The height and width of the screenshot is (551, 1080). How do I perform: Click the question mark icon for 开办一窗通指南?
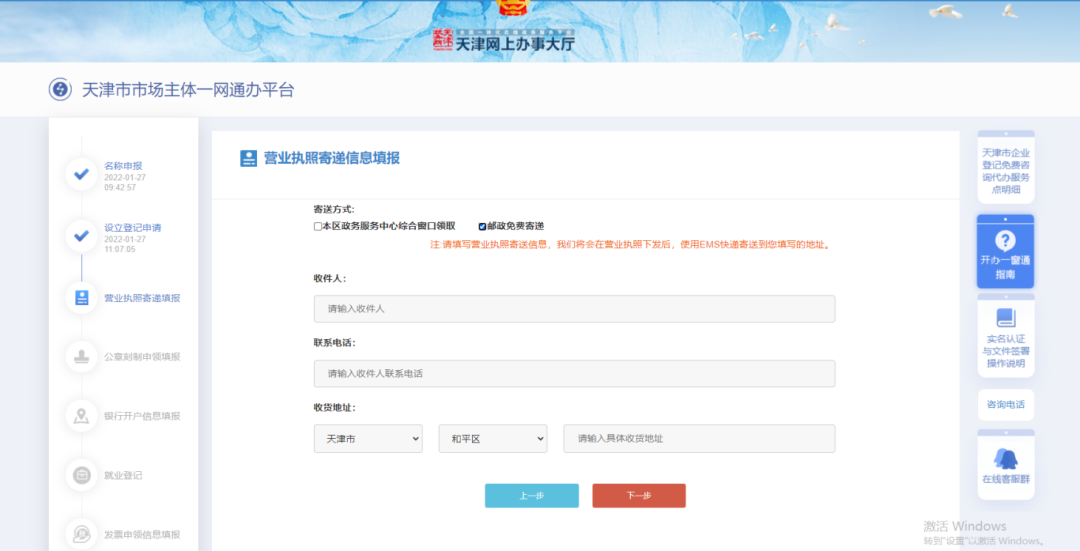pos(1005,240)
